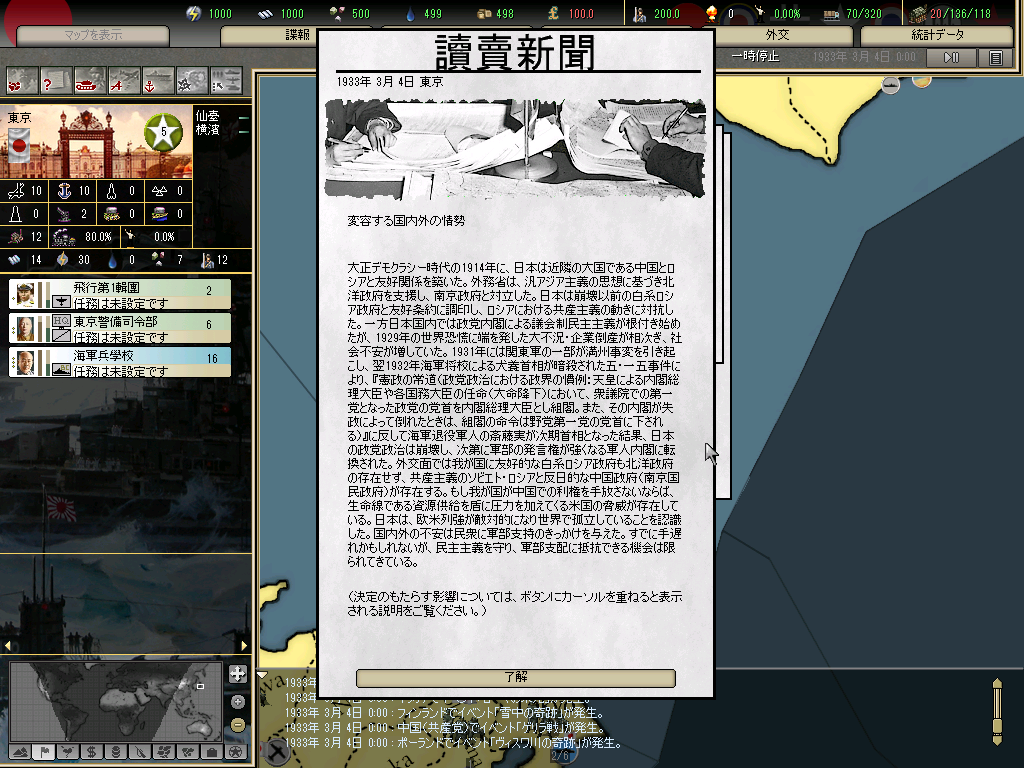Select the economic dollar map mode

click(x=91, y=752)
